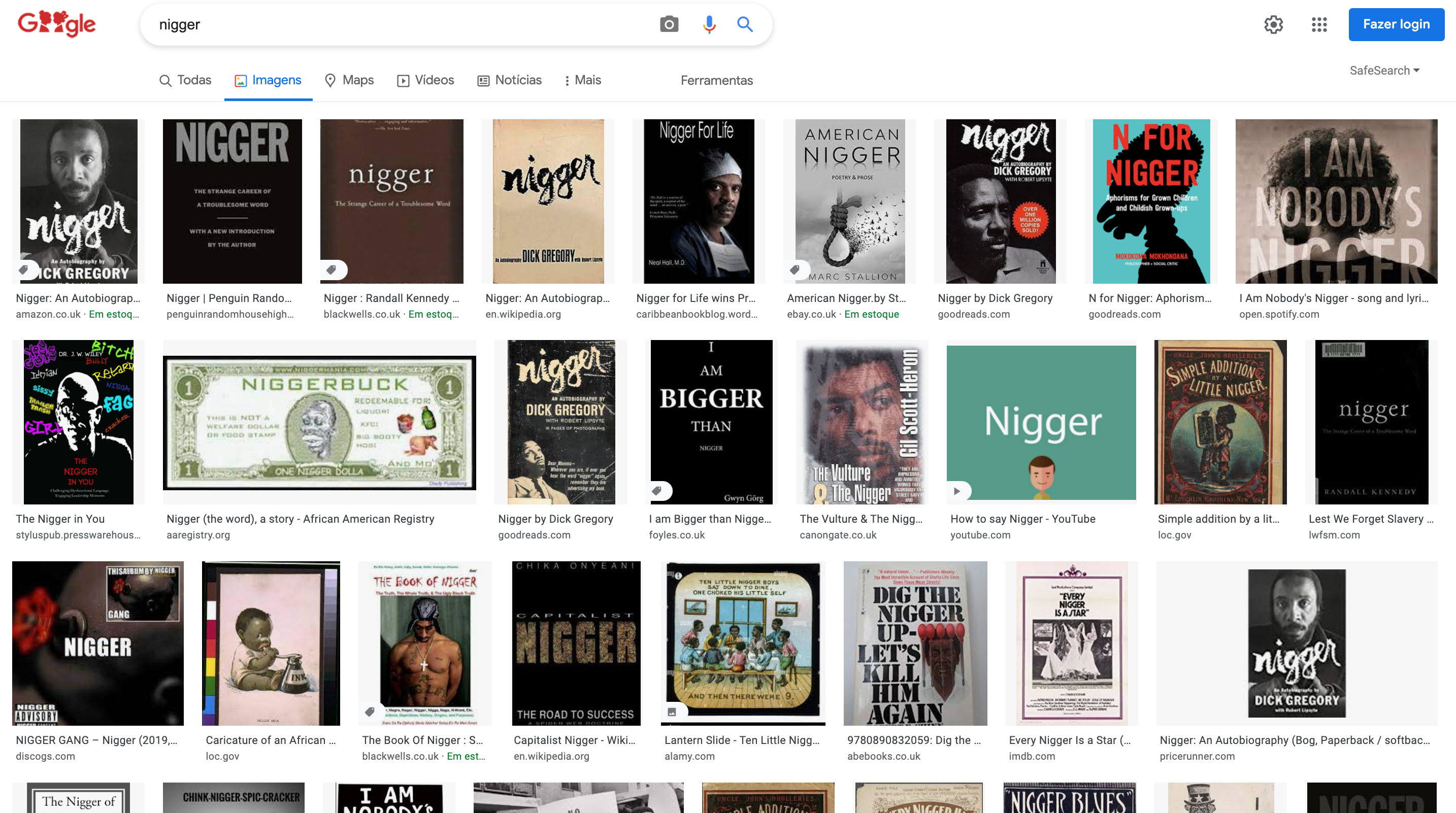Open the 'Simple addition' loc.gov thumbnail

pyautogui.click(x=1220, y=422)
